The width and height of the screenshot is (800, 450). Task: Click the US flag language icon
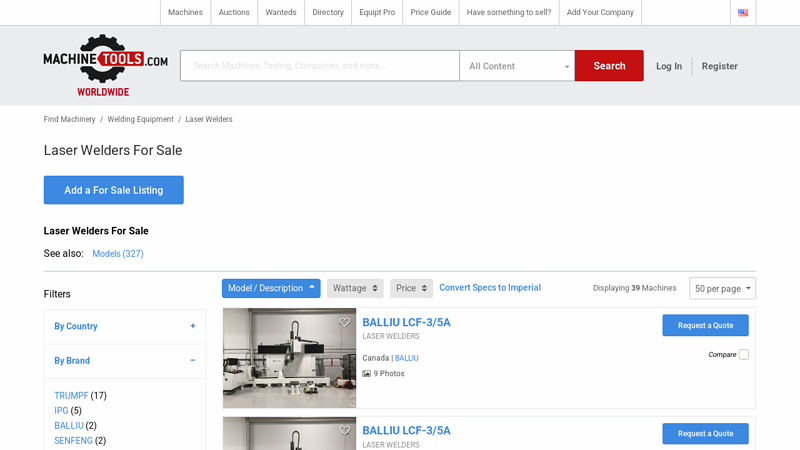coord(743,13)
